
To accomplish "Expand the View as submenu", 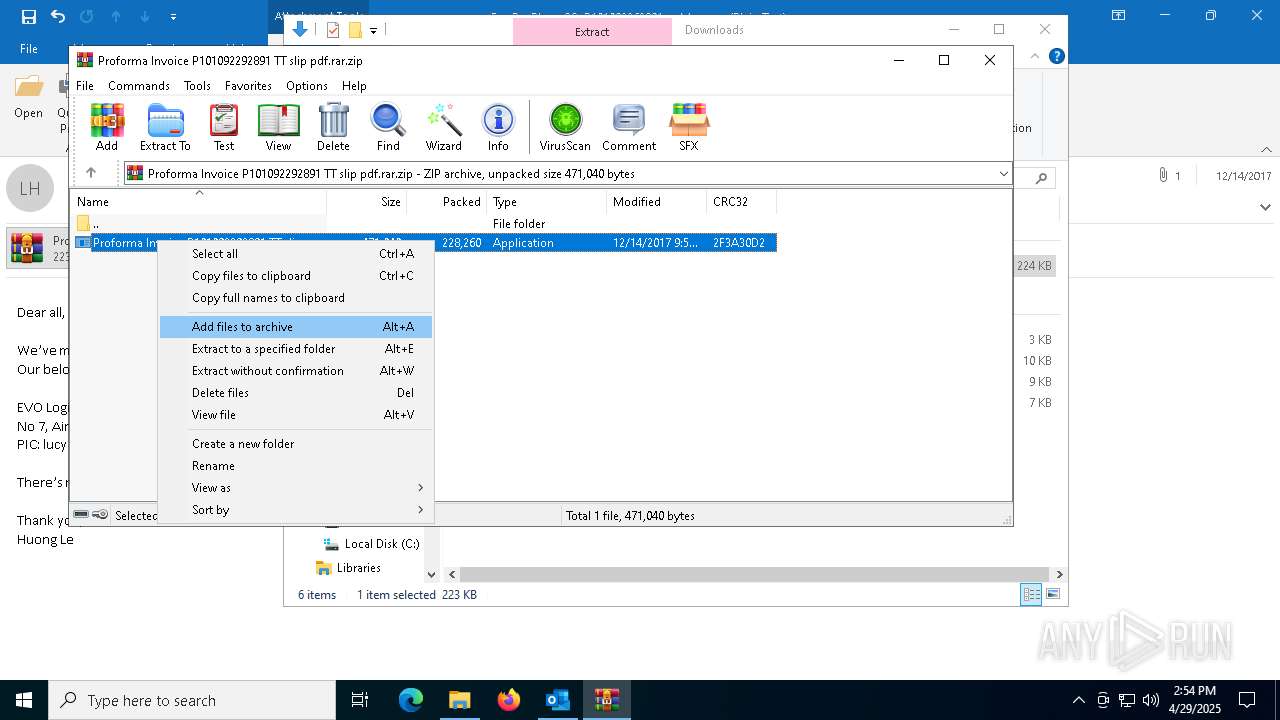I will tap(296, 488).
